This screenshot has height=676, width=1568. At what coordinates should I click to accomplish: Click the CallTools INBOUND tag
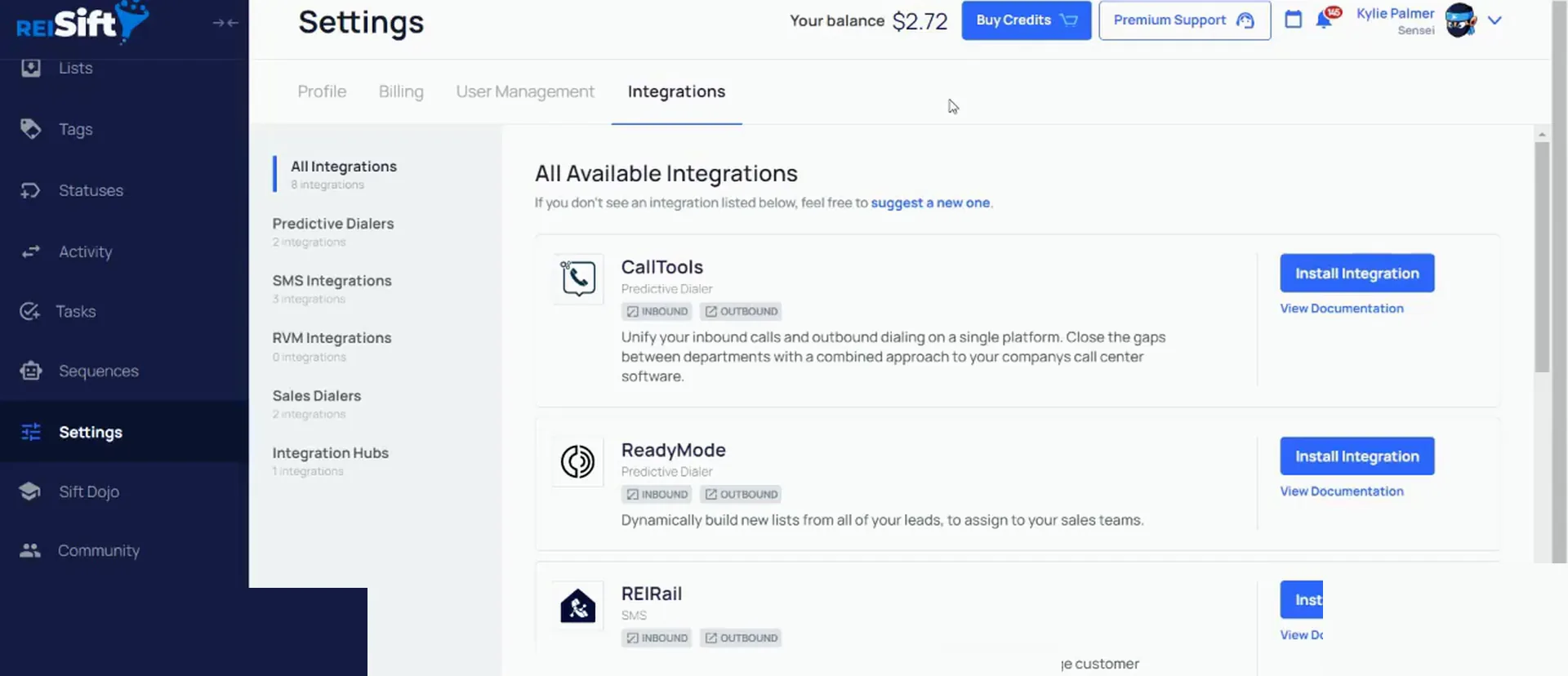coord(657,311)
